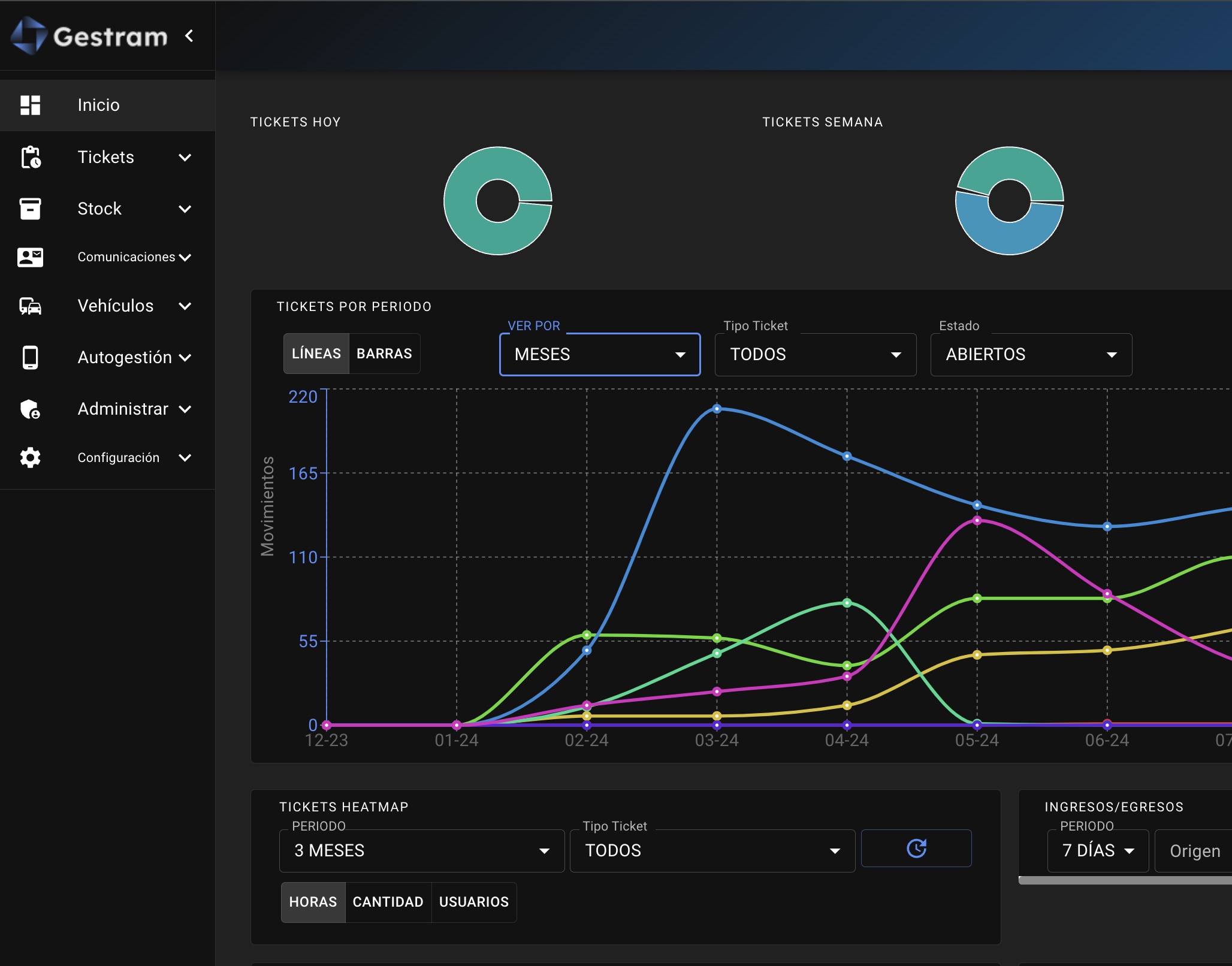Click the Tickets clipboard icon
Image resolution: width=1232 pixels, height=966 pixels.
click(30, 157)
